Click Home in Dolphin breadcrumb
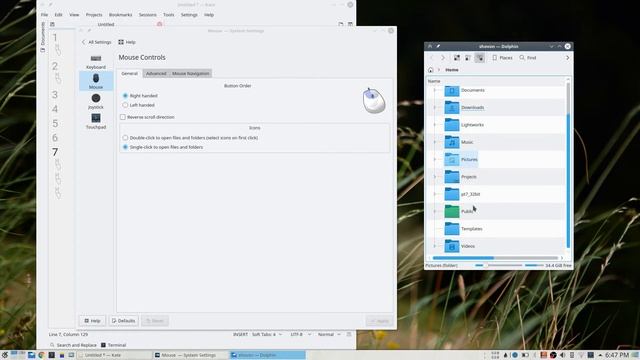Viewport: 640px width, 360px height. click(452, 70)
